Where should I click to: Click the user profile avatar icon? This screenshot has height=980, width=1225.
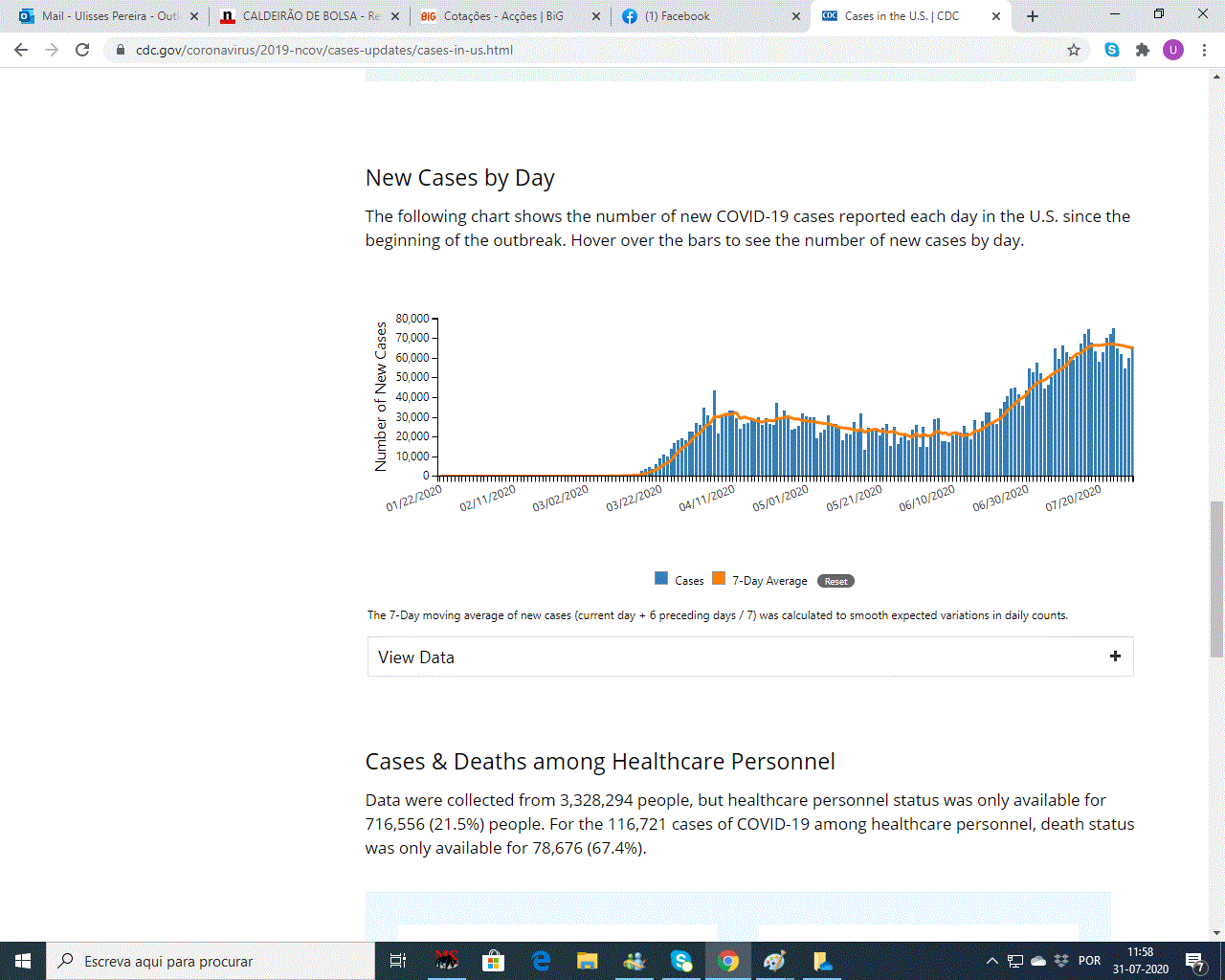[x=1173, y=50]
